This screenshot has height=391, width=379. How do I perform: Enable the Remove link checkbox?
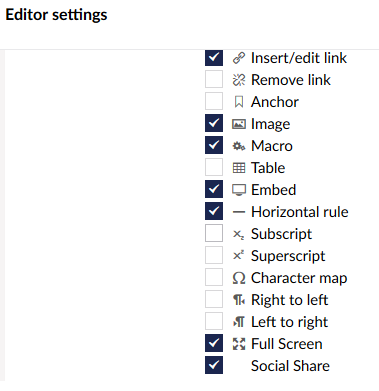coord(214,79)
